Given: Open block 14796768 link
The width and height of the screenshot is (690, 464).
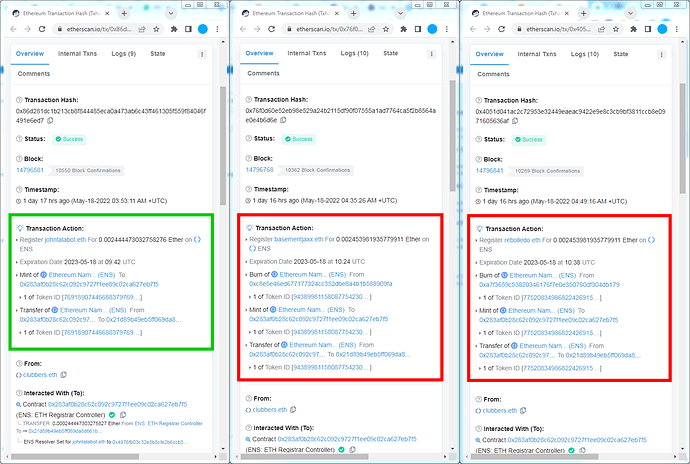Looking at the screenshot, I should tap(260, 169).
